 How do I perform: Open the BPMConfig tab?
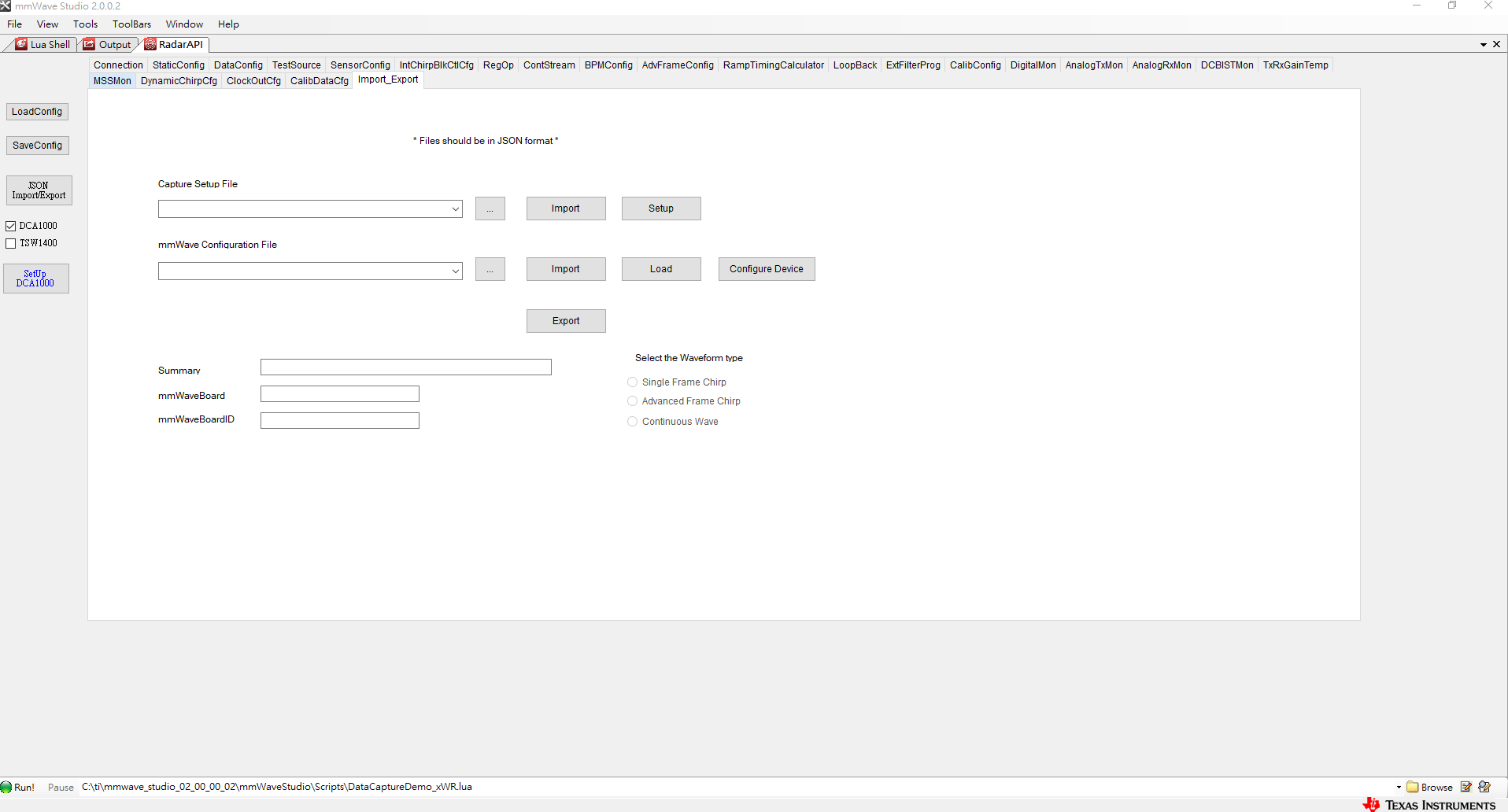click(608, 65)
